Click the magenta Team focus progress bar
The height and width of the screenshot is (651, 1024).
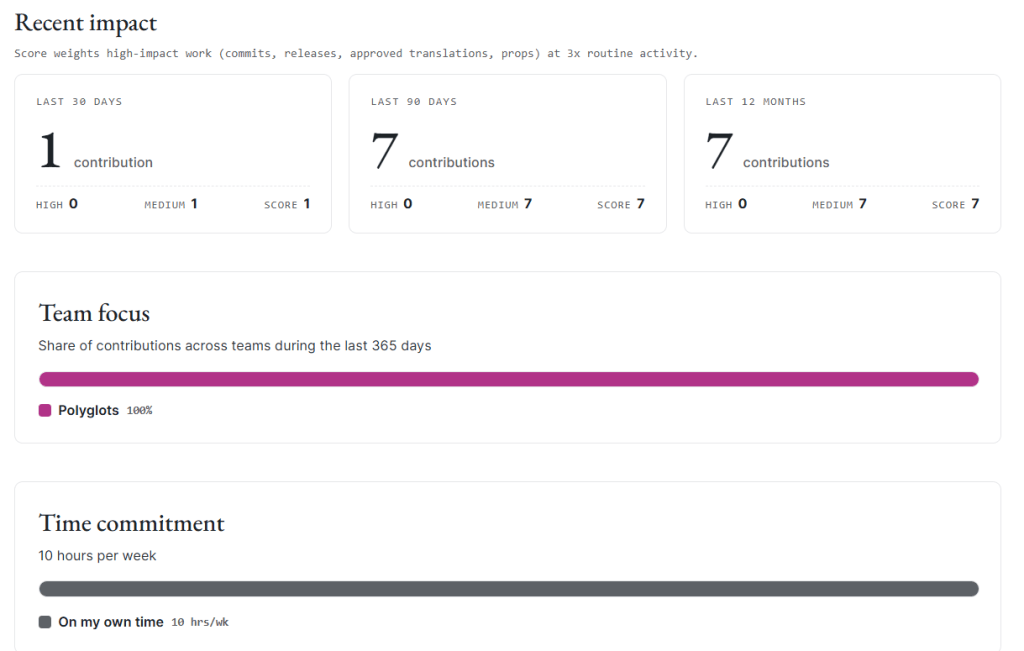pyautogui.click(x=509, y=379)
